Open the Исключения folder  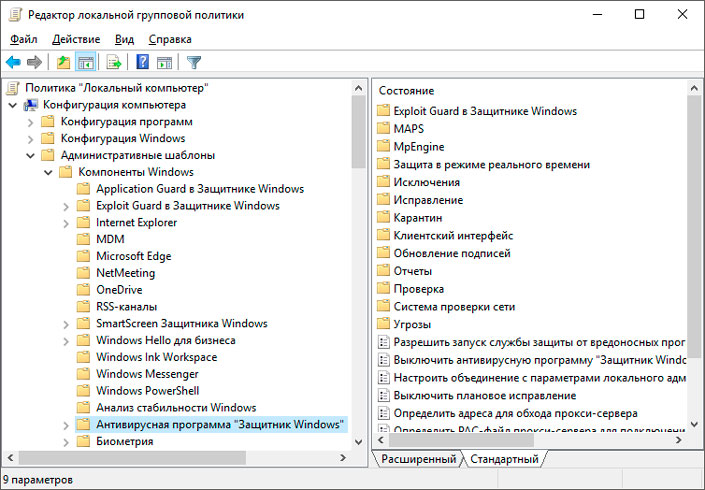(427, 182)
